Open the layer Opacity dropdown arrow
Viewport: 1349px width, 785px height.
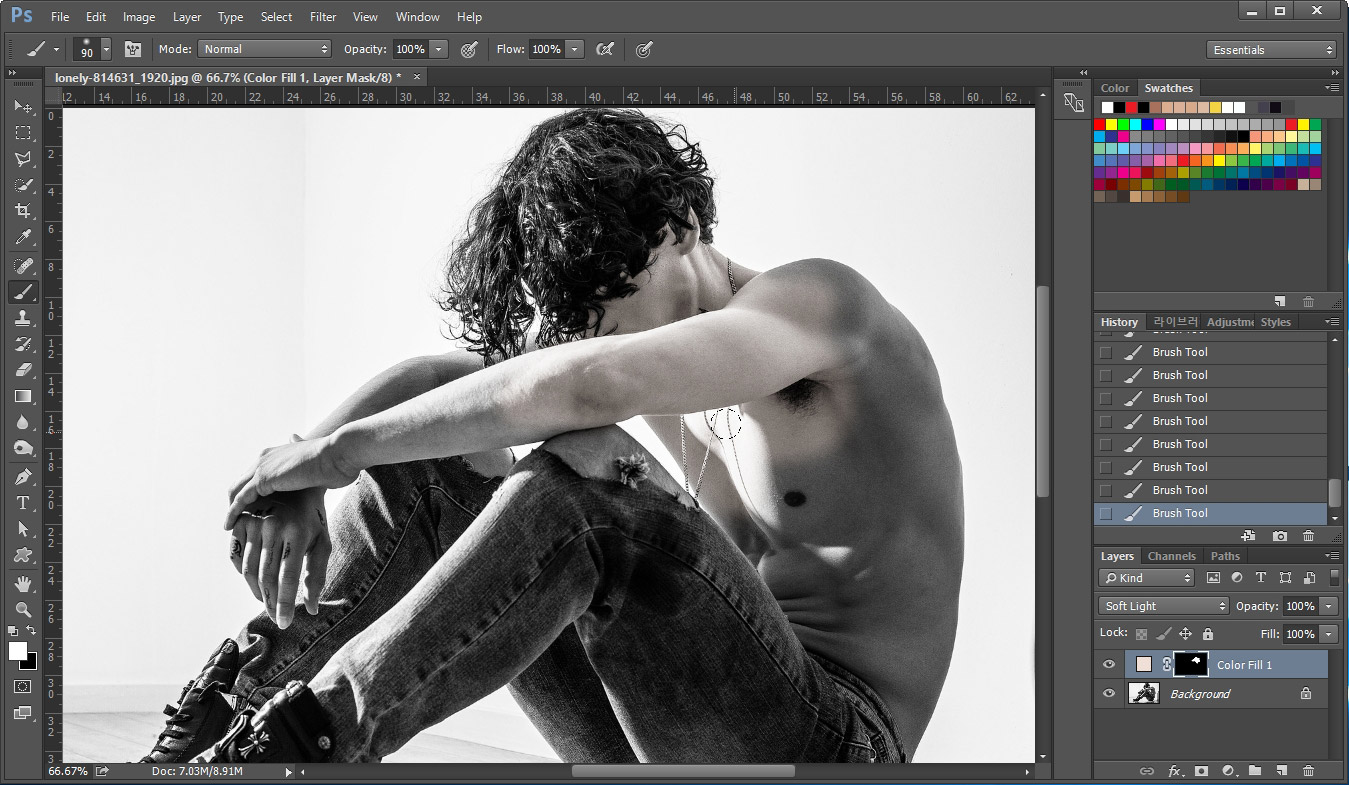click(1329, 606)
